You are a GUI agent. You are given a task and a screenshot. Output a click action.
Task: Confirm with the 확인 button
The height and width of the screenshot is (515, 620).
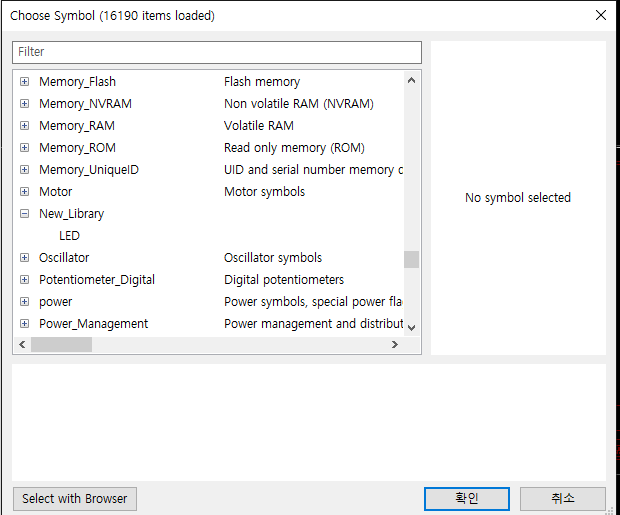click(467, 499)
